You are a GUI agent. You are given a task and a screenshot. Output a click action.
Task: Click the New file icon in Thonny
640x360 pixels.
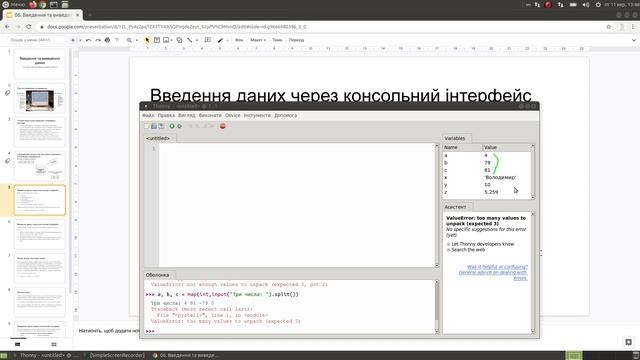click(147, 126)
